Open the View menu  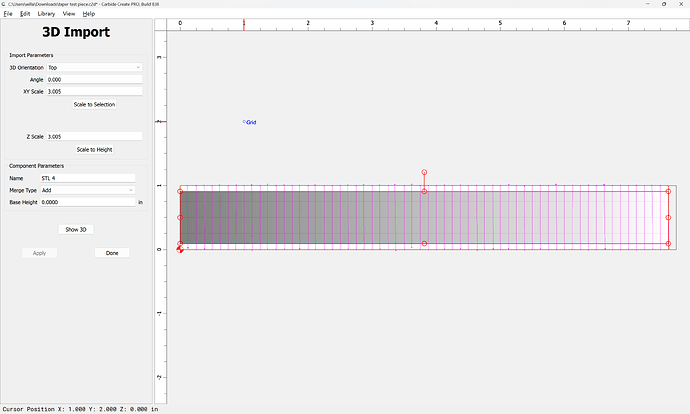pos(68,14)
